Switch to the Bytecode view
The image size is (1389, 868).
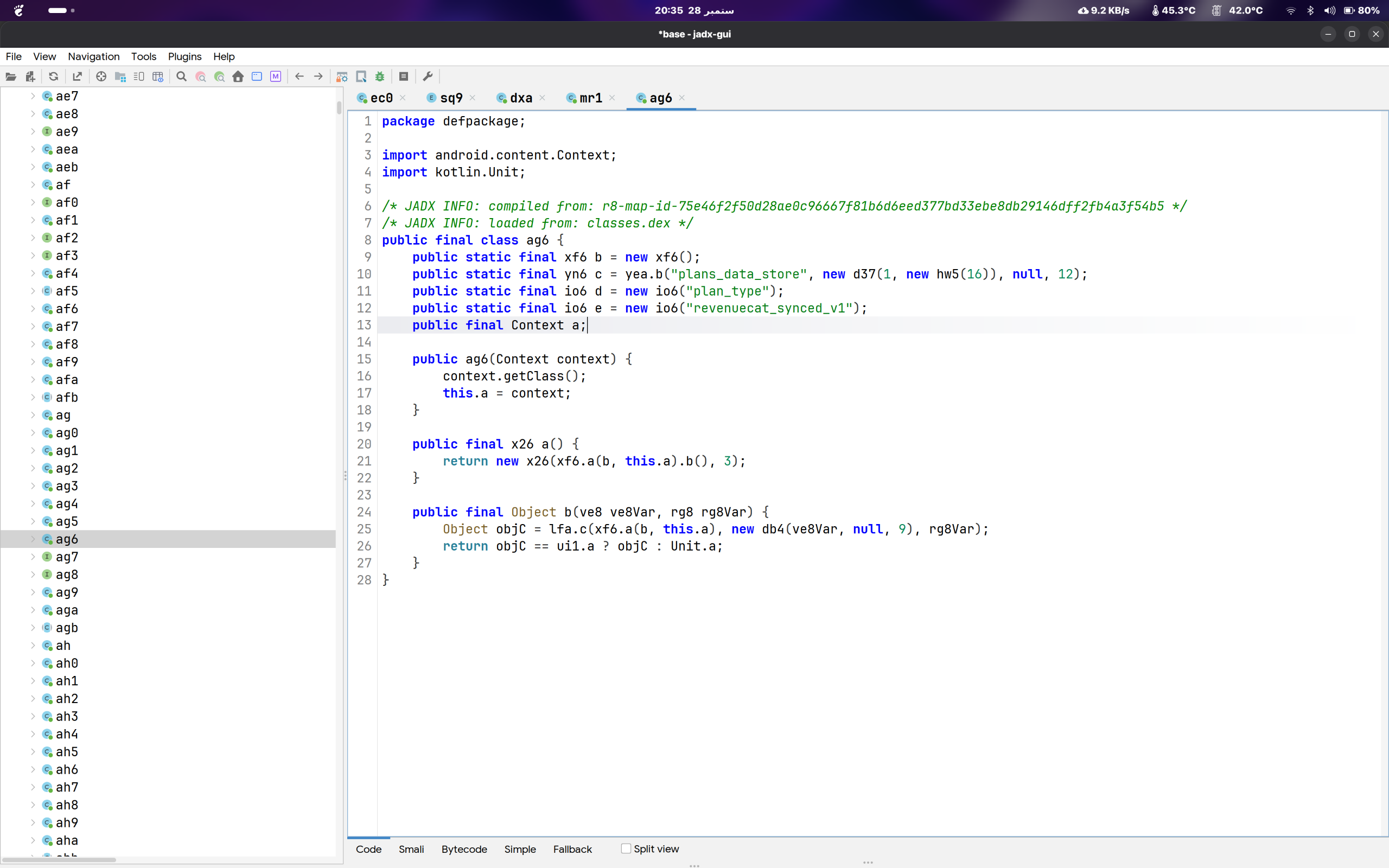coord(464,849)
